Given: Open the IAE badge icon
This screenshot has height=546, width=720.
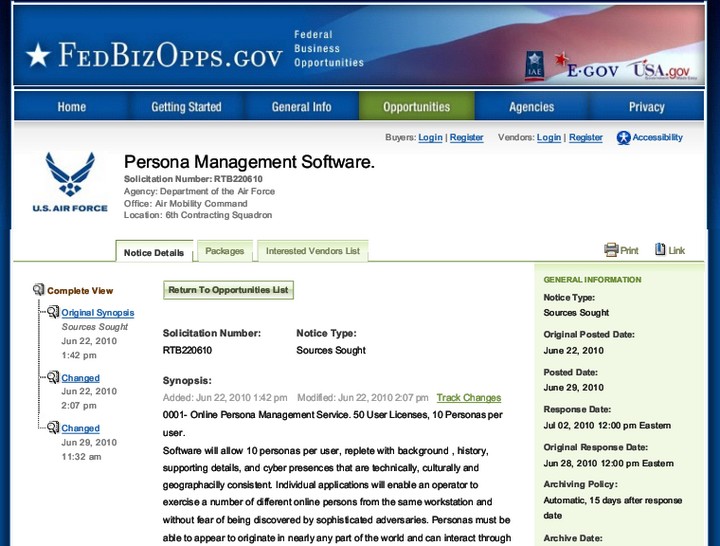Looking at the screenshot, I should point(534,66).
